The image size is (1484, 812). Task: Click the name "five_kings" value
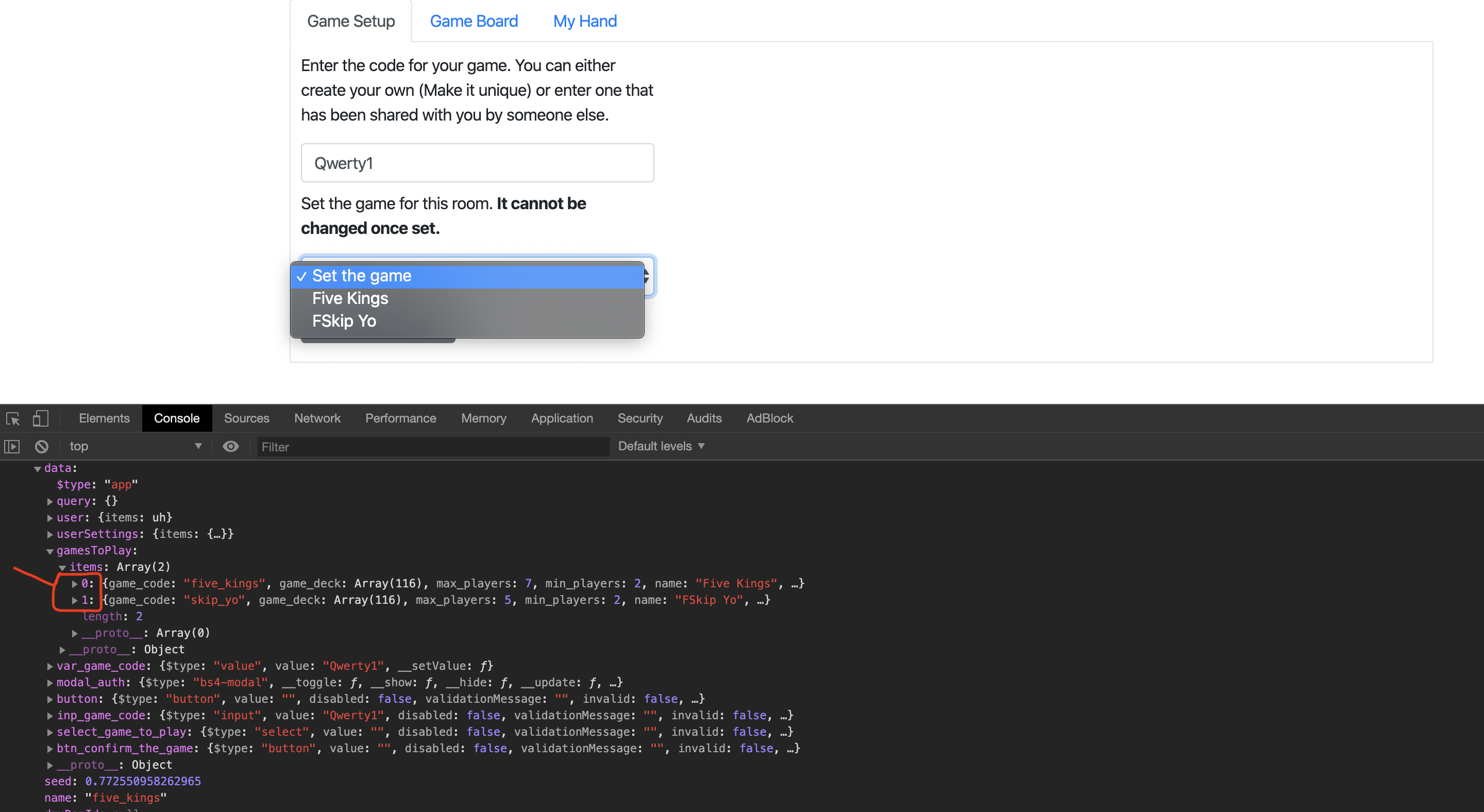126,798
